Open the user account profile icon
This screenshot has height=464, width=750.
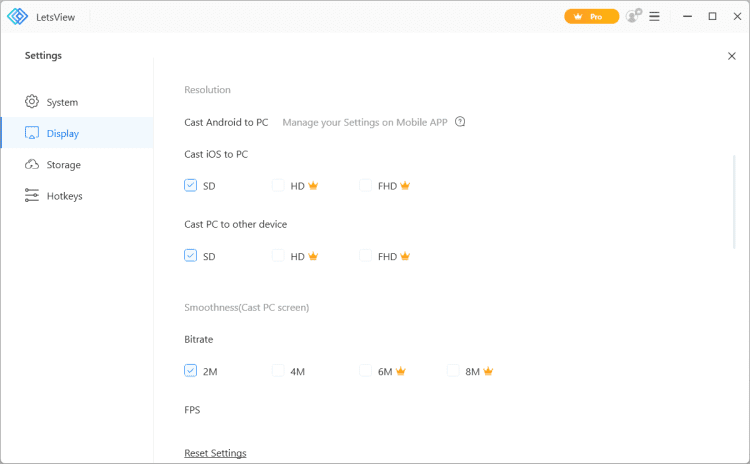[x=632, y=16]
